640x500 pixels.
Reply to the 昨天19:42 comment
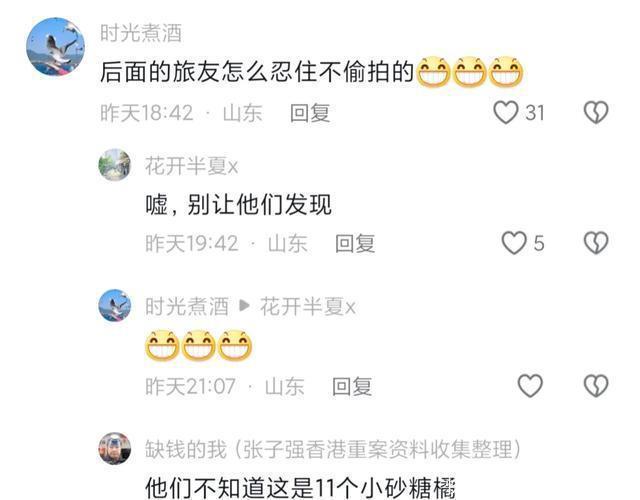[355, 243]
